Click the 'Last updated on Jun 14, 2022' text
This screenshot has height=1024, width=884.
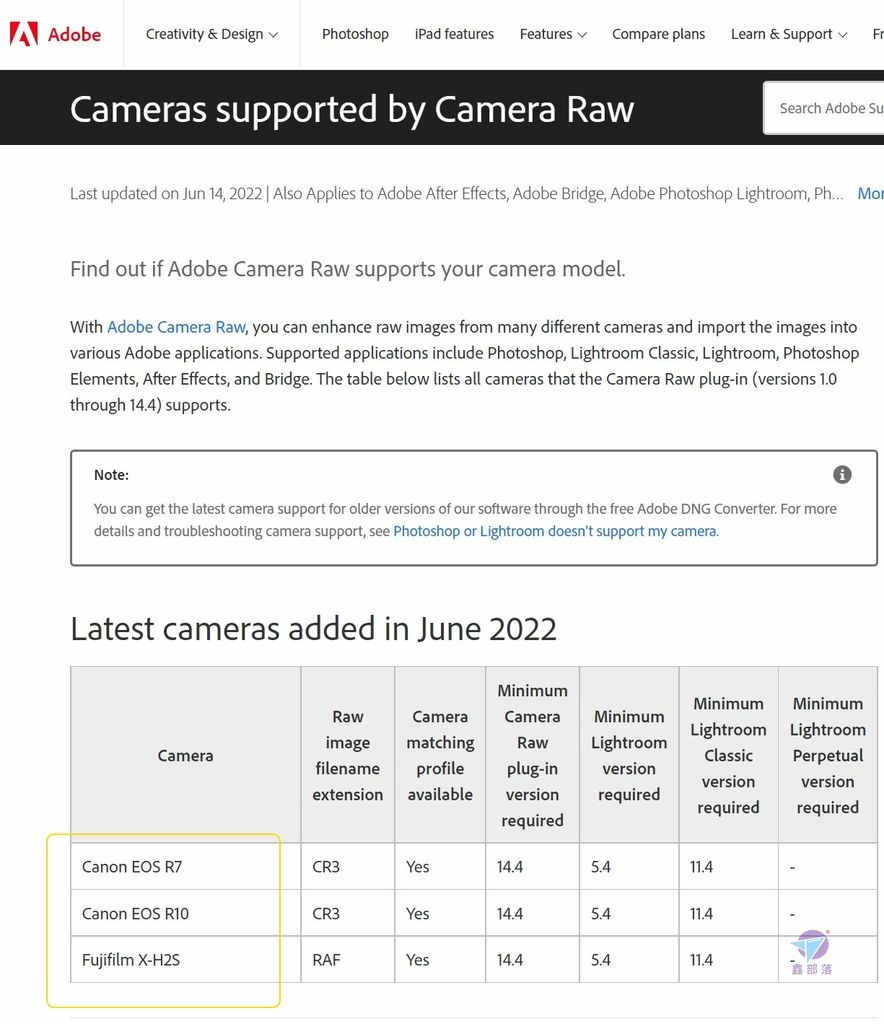coord(166,193)
